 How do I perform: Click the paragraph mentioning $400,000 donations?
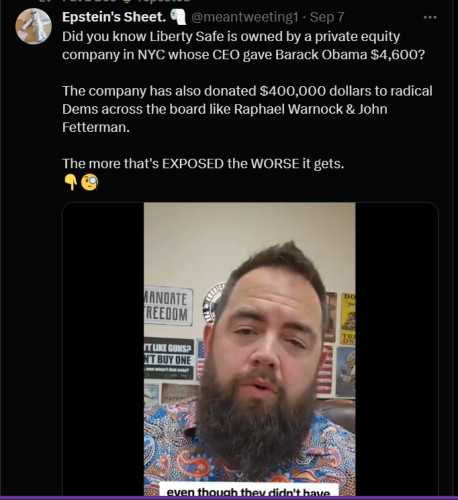click(x=247, y=109)
